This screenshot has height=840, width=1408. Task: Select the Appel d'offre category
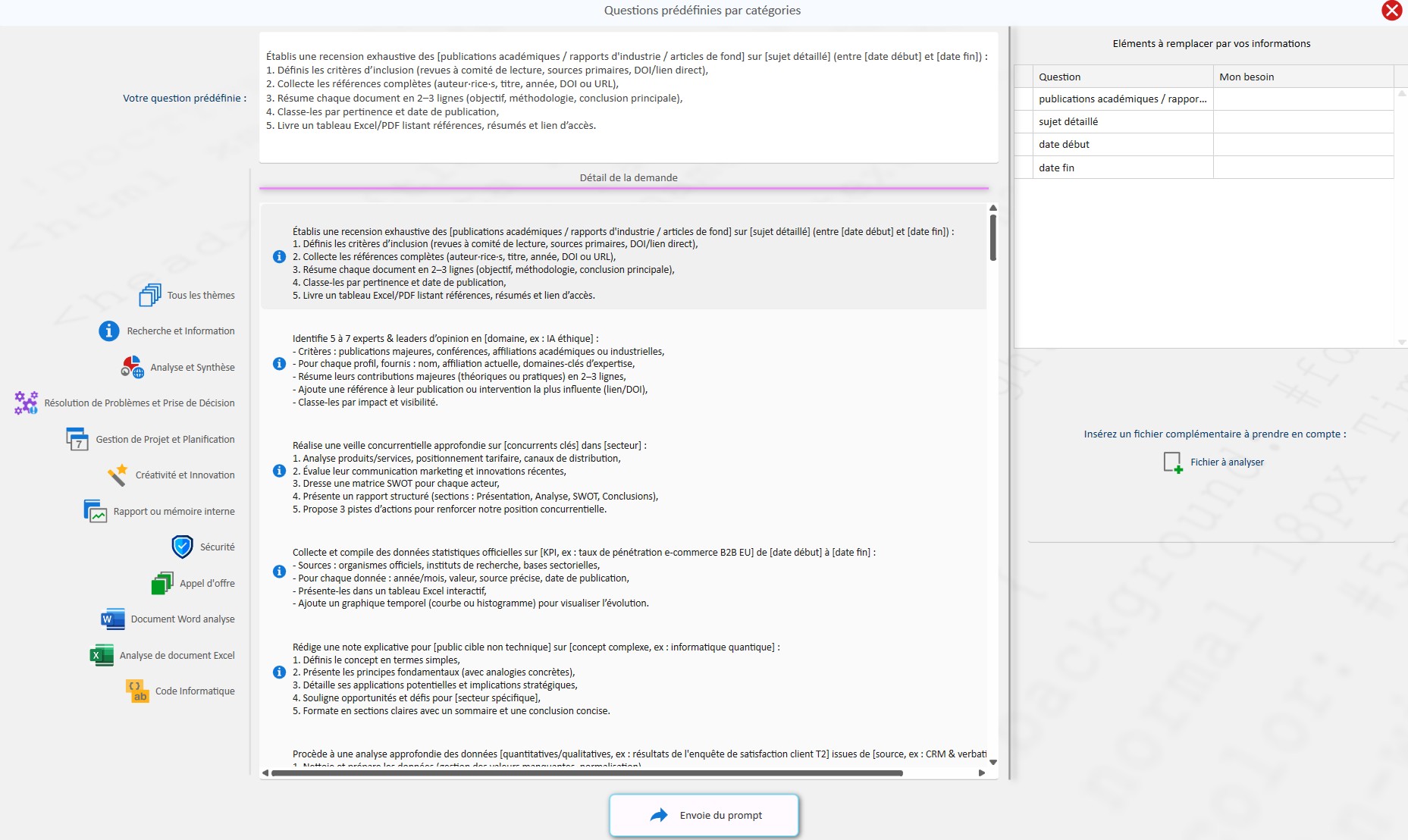coord(206,583)
